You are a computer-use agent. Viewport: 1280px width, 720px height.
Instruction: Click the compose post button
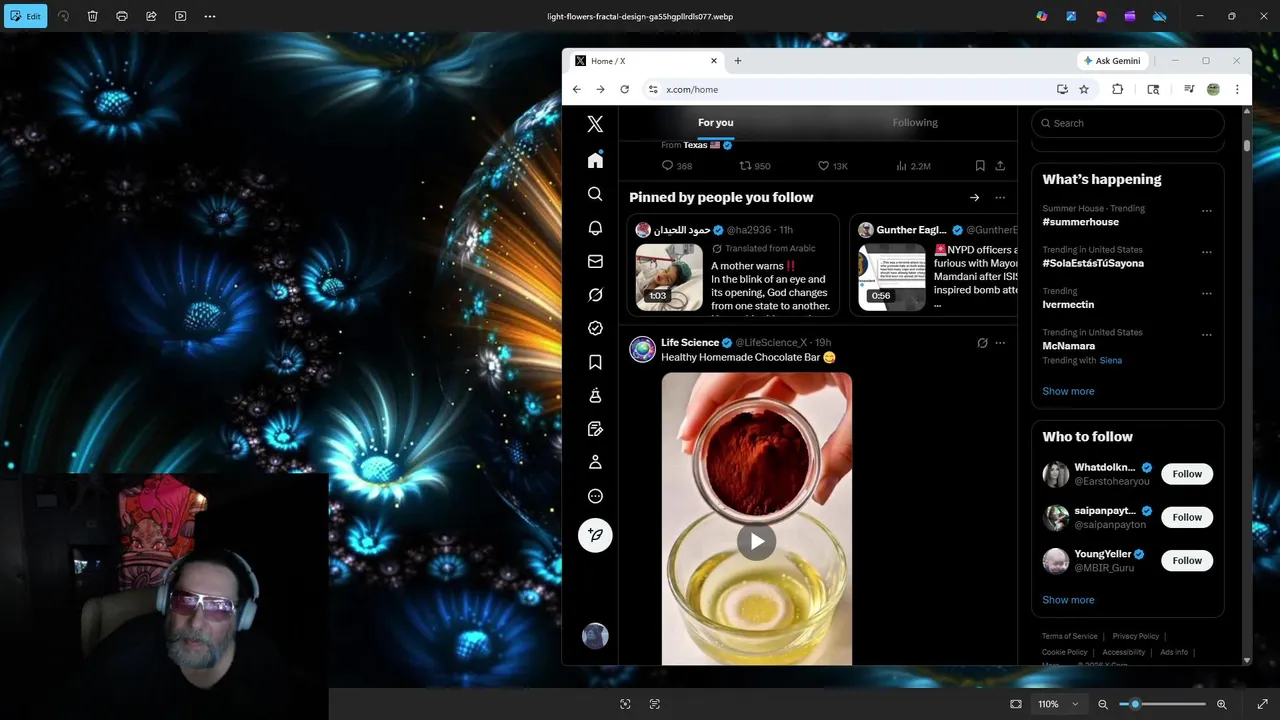click(595, 535)
